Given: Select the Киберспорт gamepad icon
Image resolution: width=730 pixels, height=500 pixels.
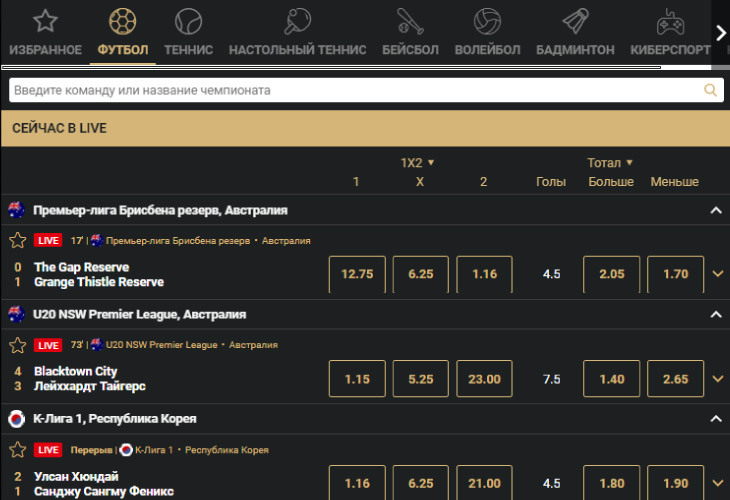Looking at the screenshot, I should (670, 22).
